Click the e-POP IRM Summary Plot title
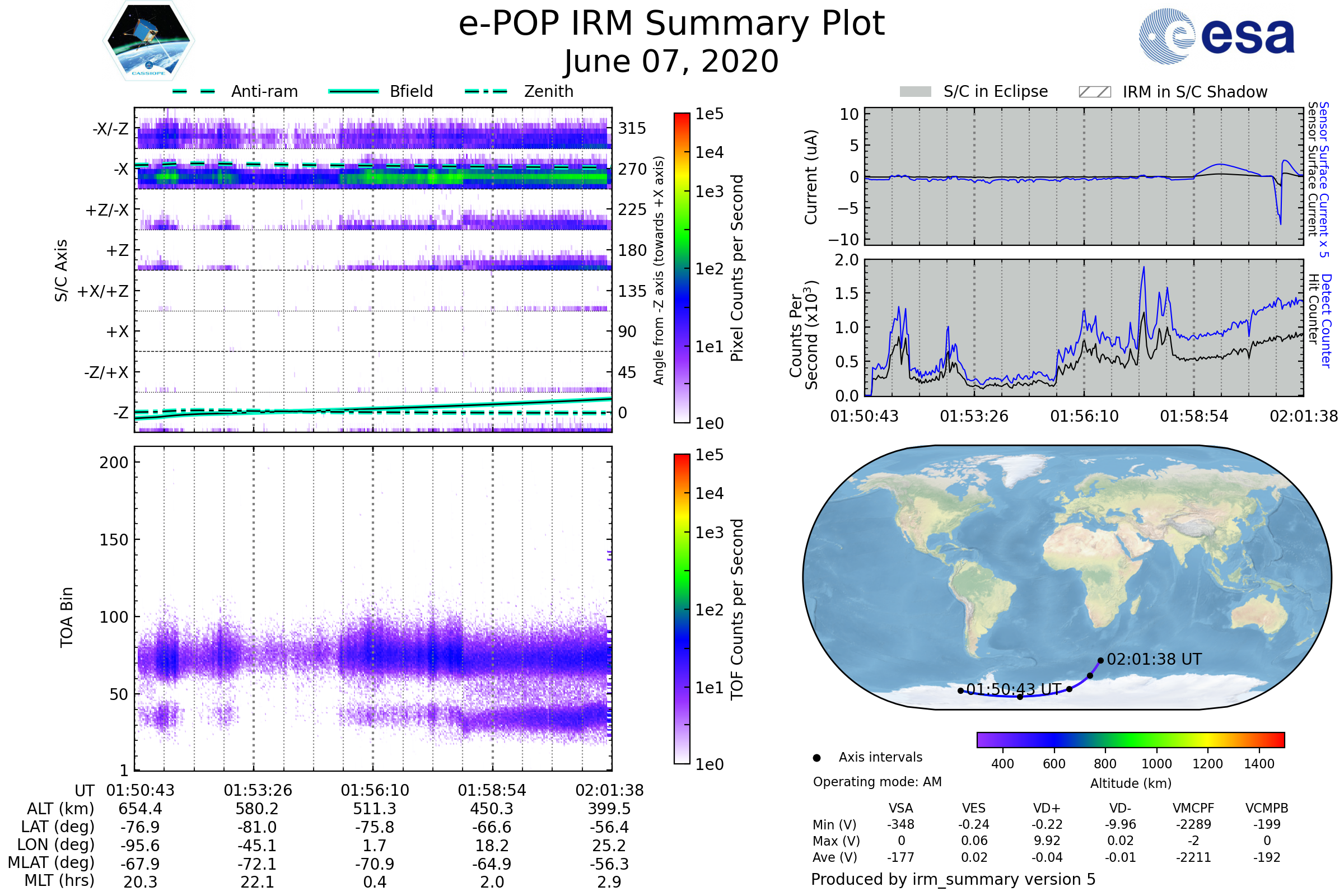This screenshot has width=1344, height=896. pos(671,24)
